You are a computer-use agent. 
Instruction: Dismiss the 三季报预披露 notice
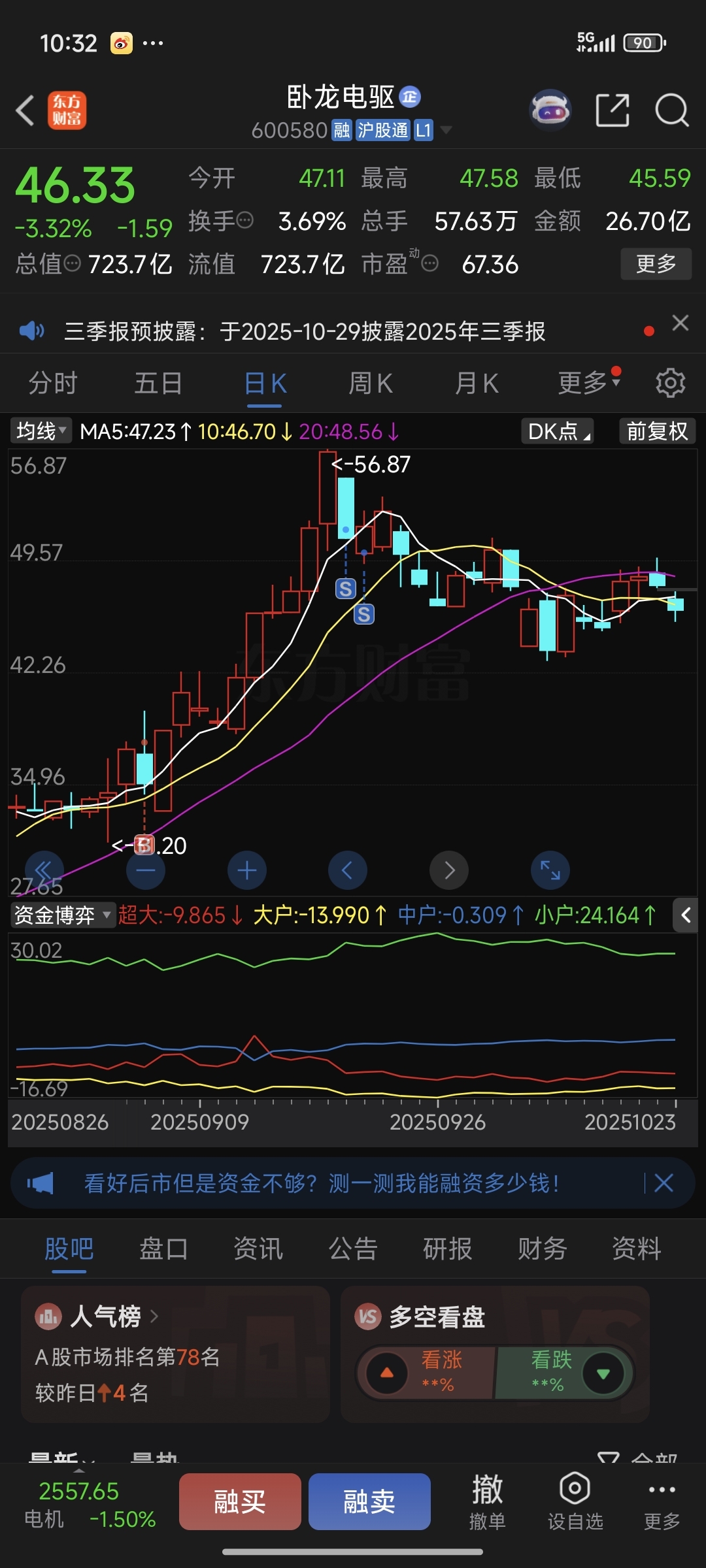tap(681, 323)
